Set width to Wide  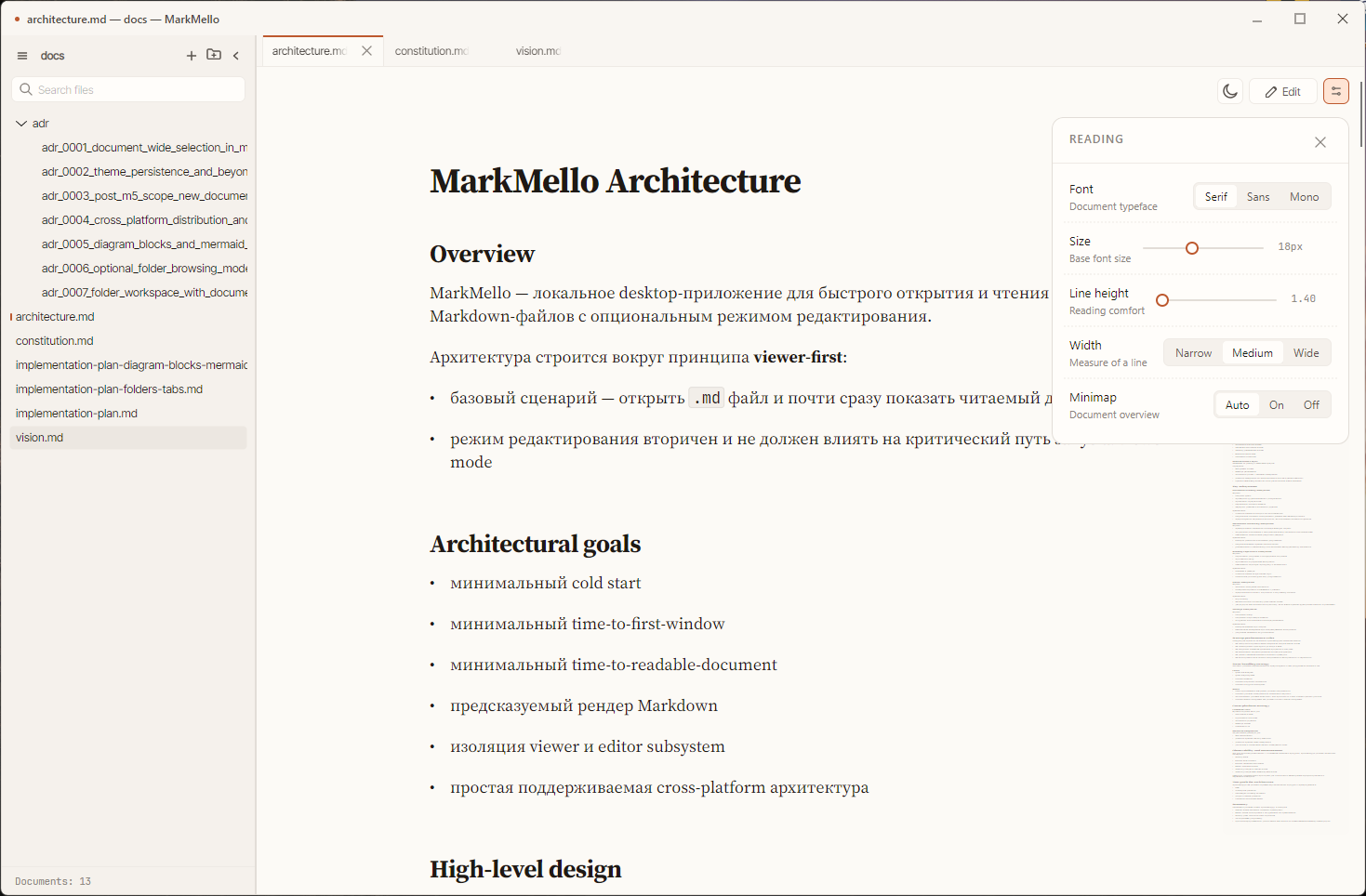[1306, 353]
